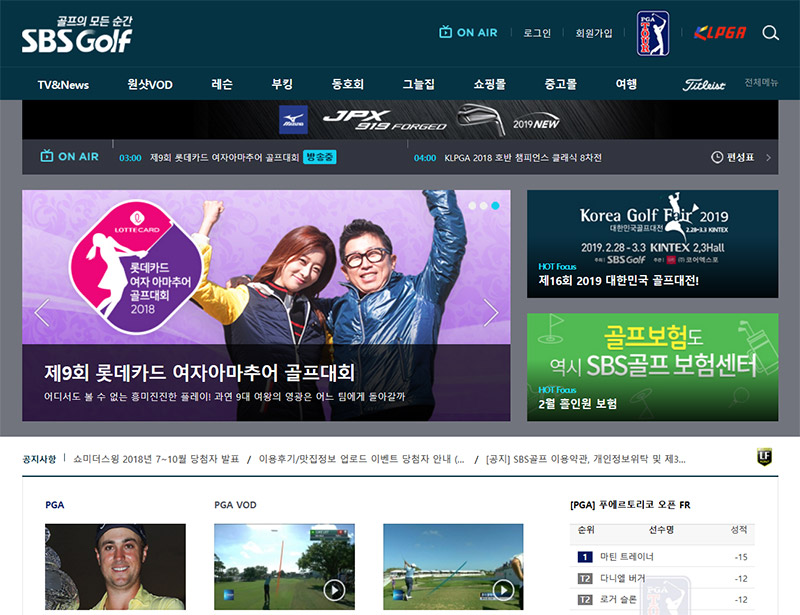This screenshot has height=615, width=800.
Task: Open the Korea Golf Fair 2019 banner
Action: point(653,244)
